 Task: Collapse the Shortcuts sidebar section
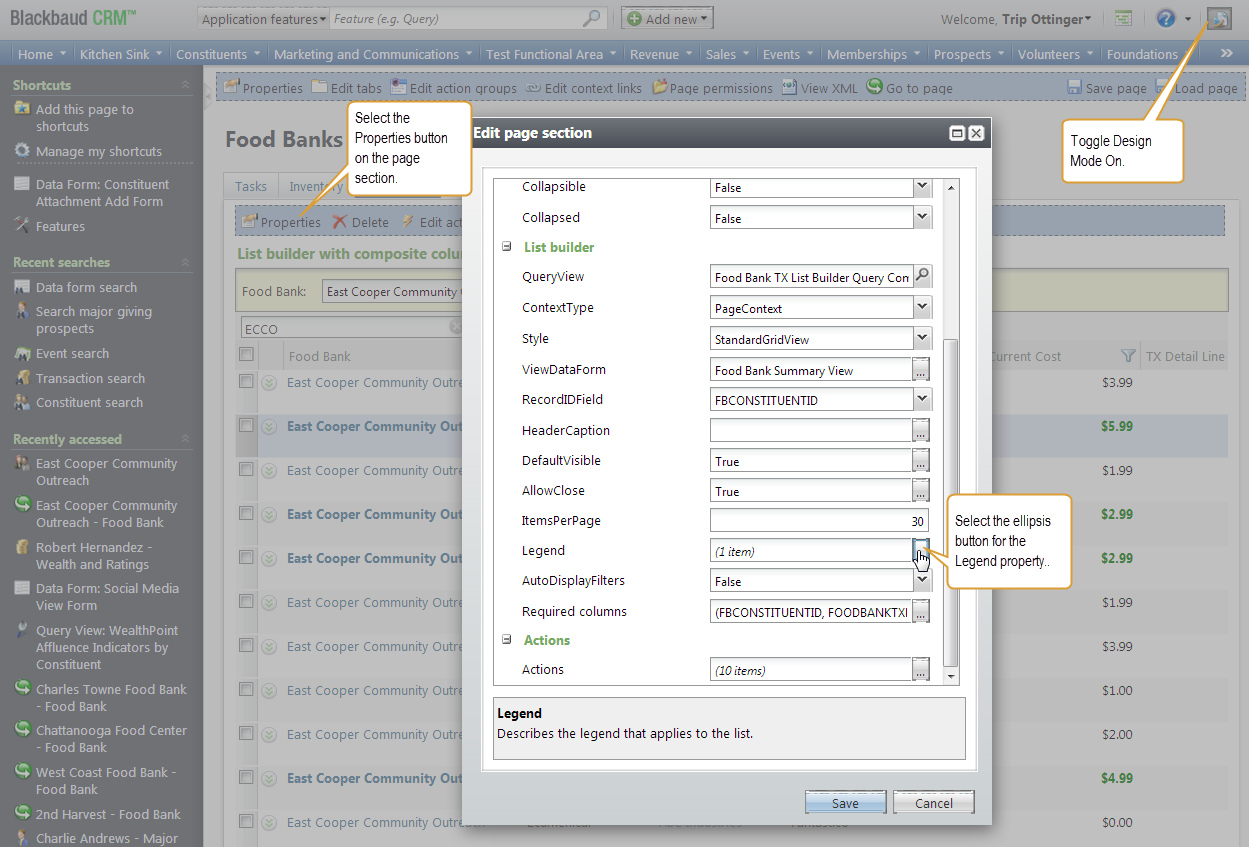(x=185, y=85)
